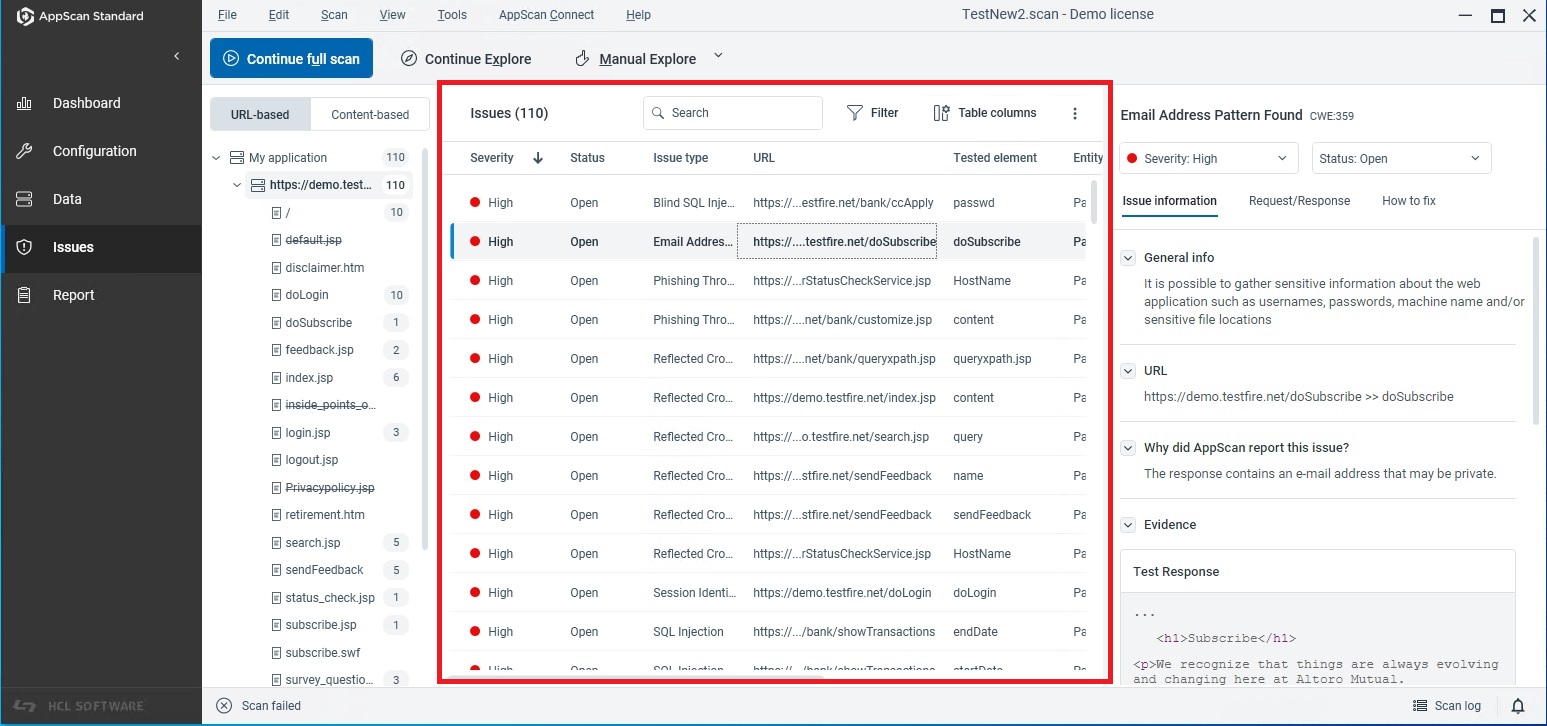
Task: Open the Edit menu
Action: click(x=279, y=15)
